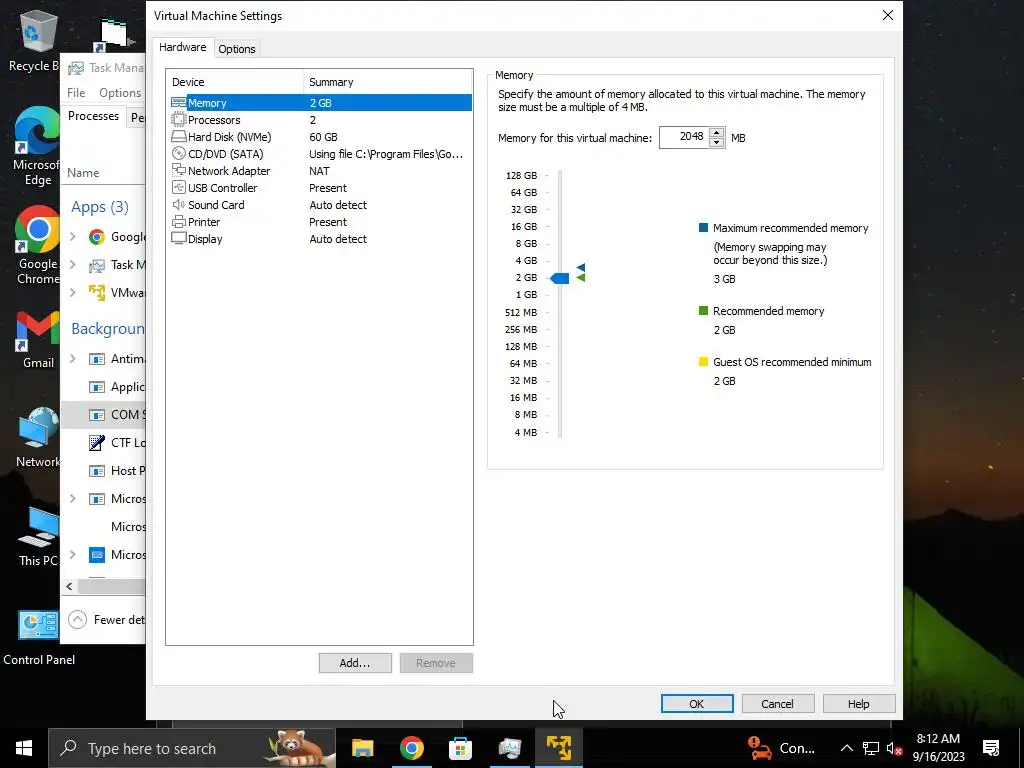Expand the Task Manager process entry

coord(72,264)
